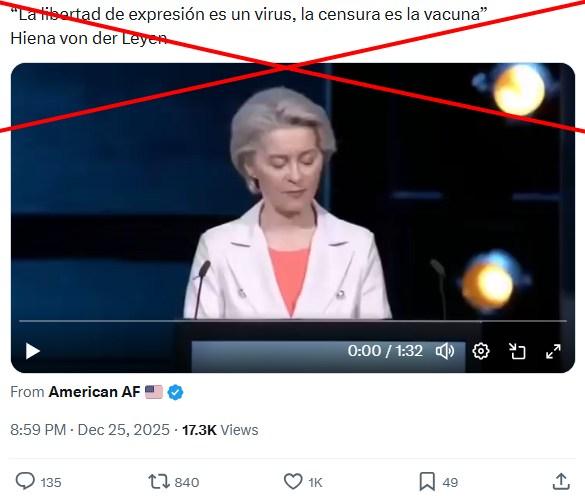Open the 135 replies count
Screen dimensions: 585x496
[51, 482]
